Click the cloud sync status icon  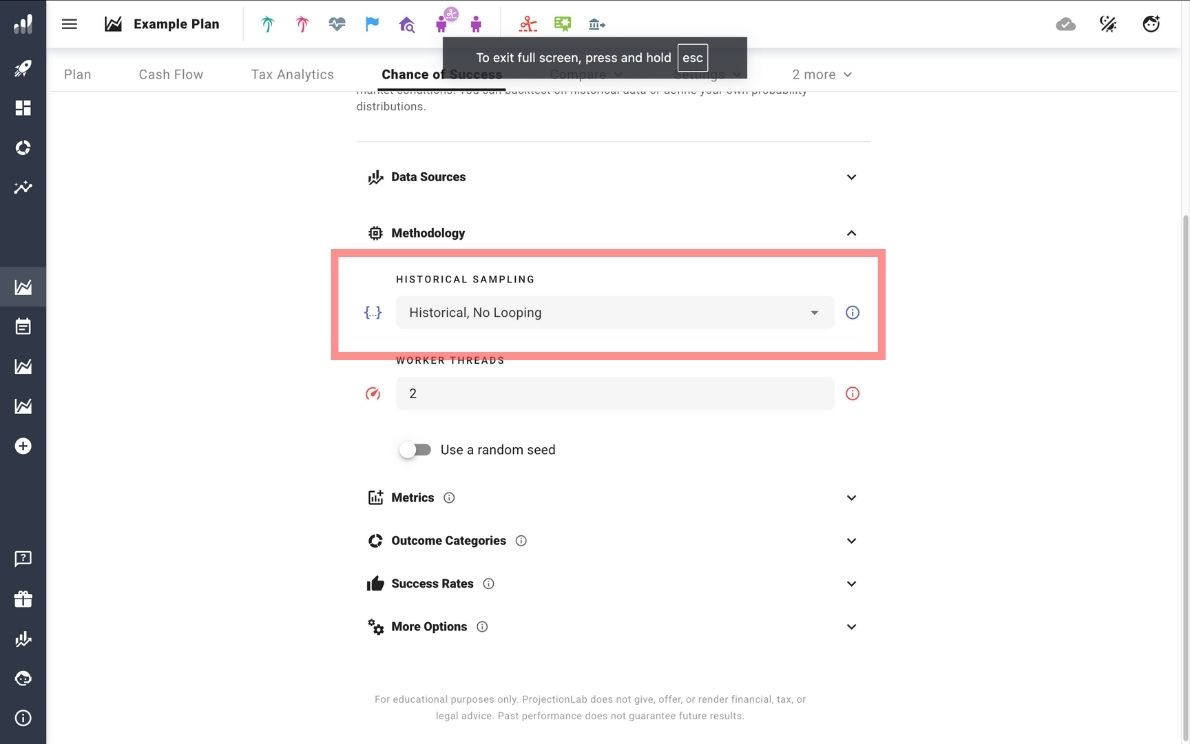pos(1066,24)
